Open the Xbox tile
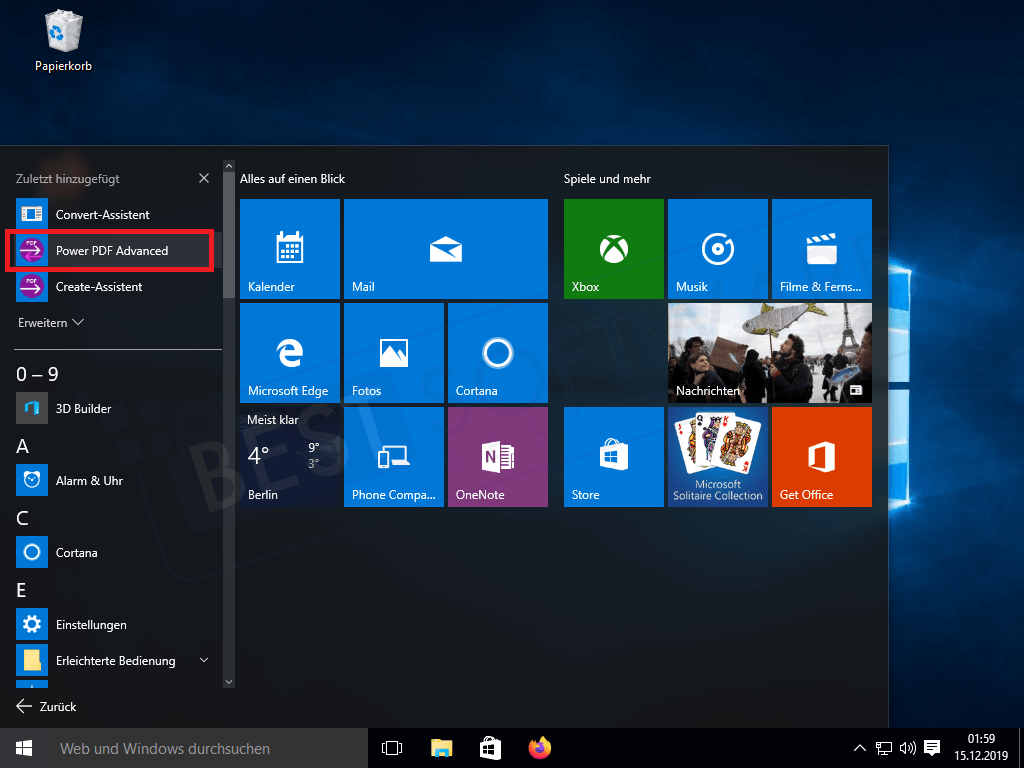This screenshot has height=768, width=1024. point(613,249)
